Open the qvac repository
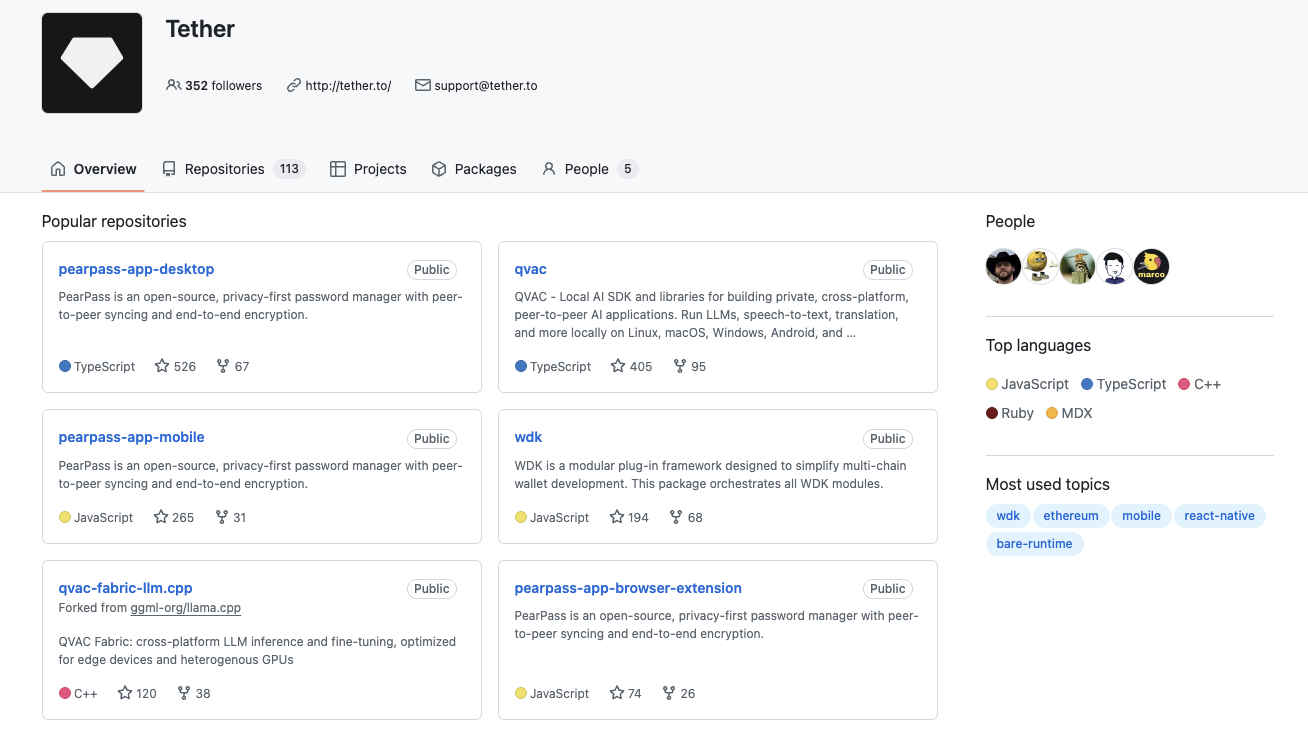This screenshot has width=1308, height=739. (531, 269)
